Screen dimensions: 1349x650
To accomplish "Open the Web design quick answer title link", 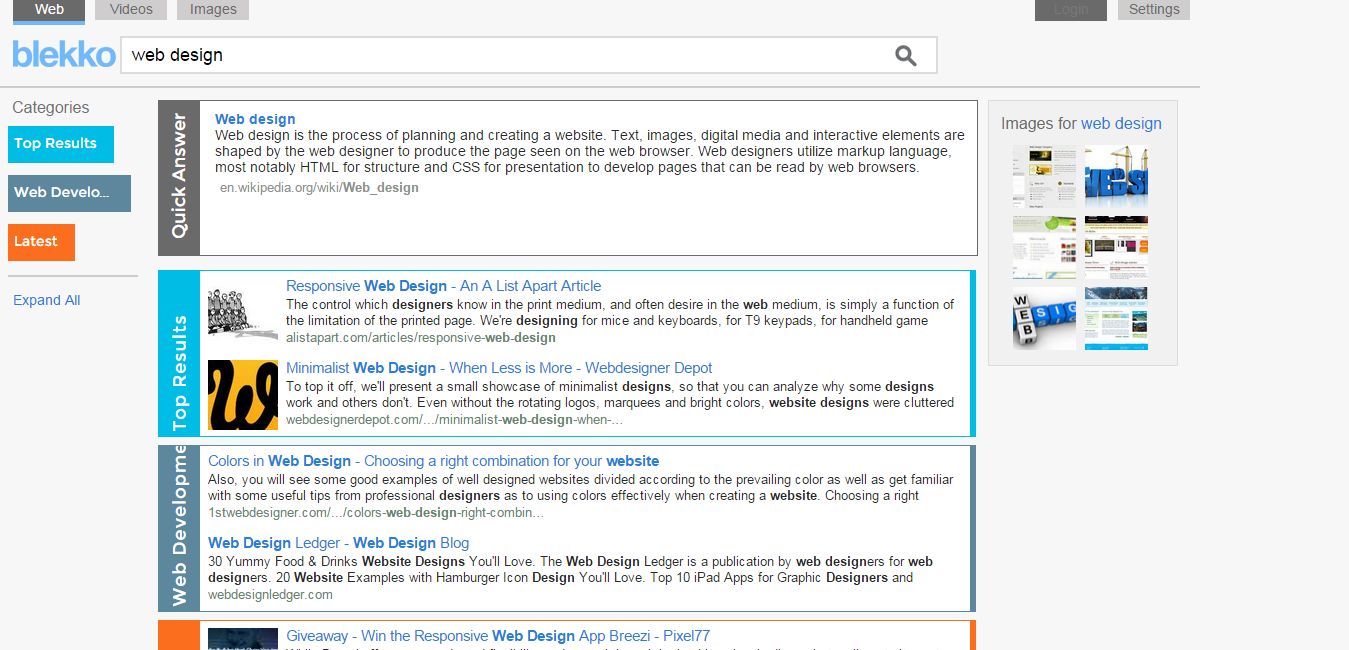I will click(x=255, y=119).
